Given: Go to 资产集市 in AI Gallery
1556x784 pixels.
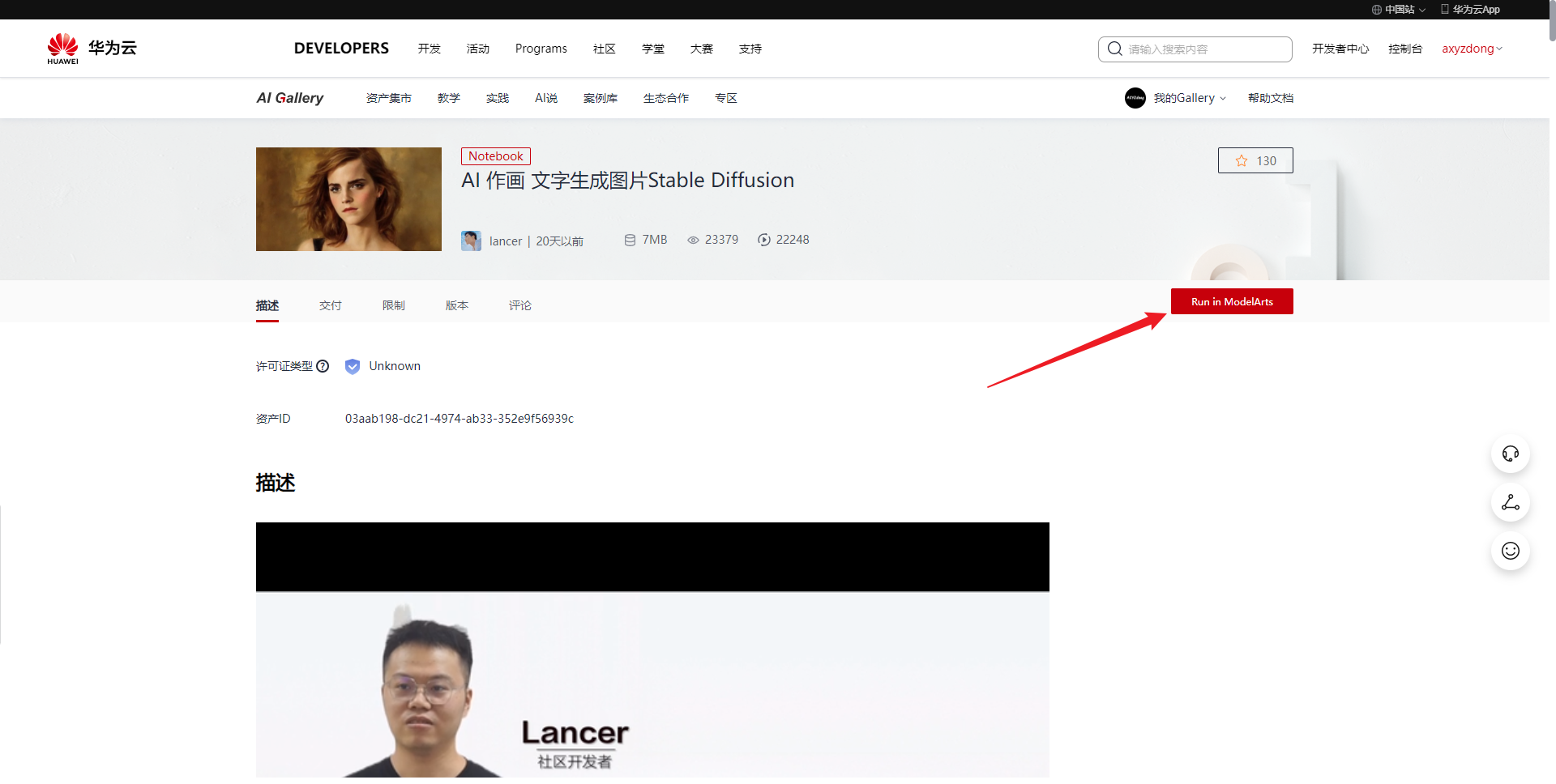Looking at the screenshot, I should (x=389, y=98).
